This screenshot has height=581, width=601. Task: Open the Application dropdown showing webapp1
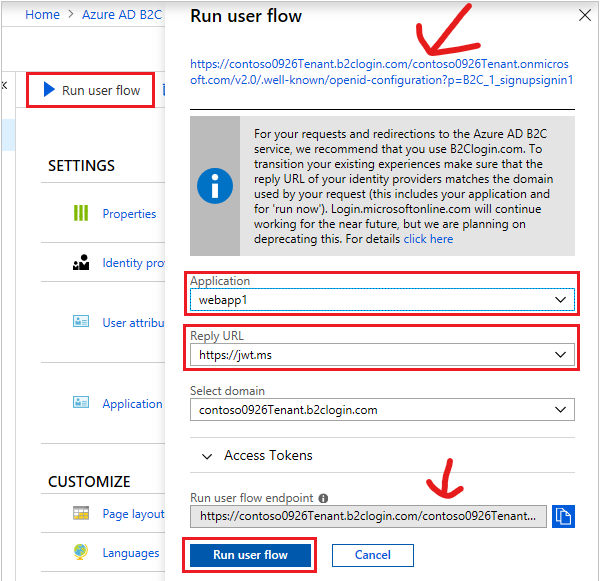click(382, 300)
